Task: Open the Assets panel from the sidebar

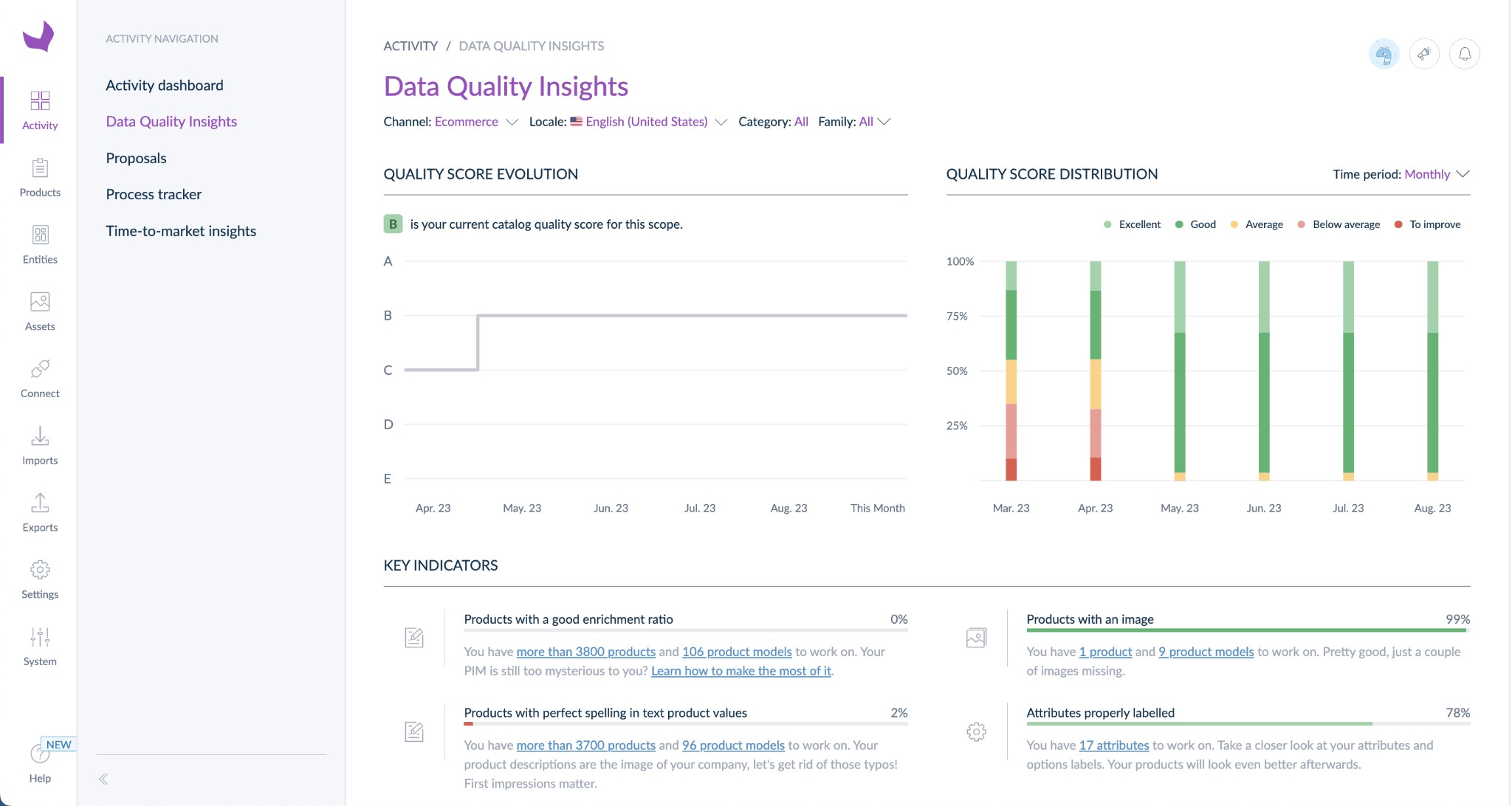Action: coord(40,309)
